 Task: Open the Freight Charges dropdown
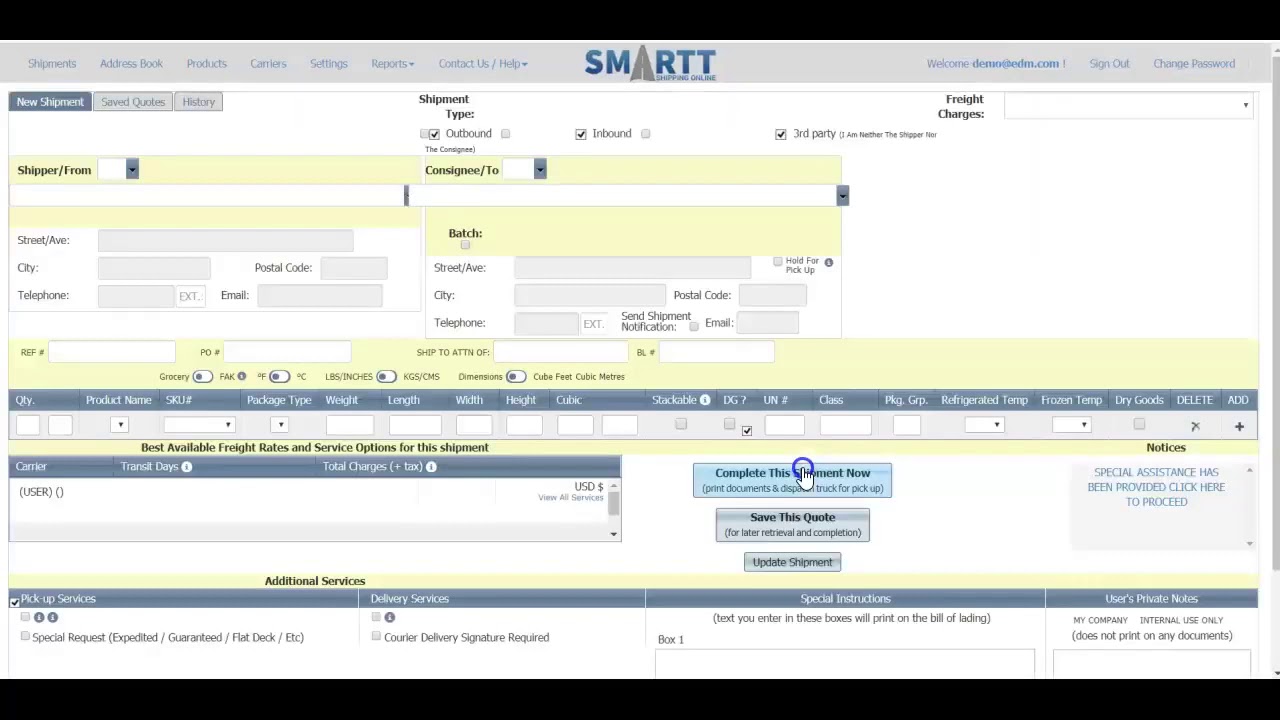[x=1129, y=105]
